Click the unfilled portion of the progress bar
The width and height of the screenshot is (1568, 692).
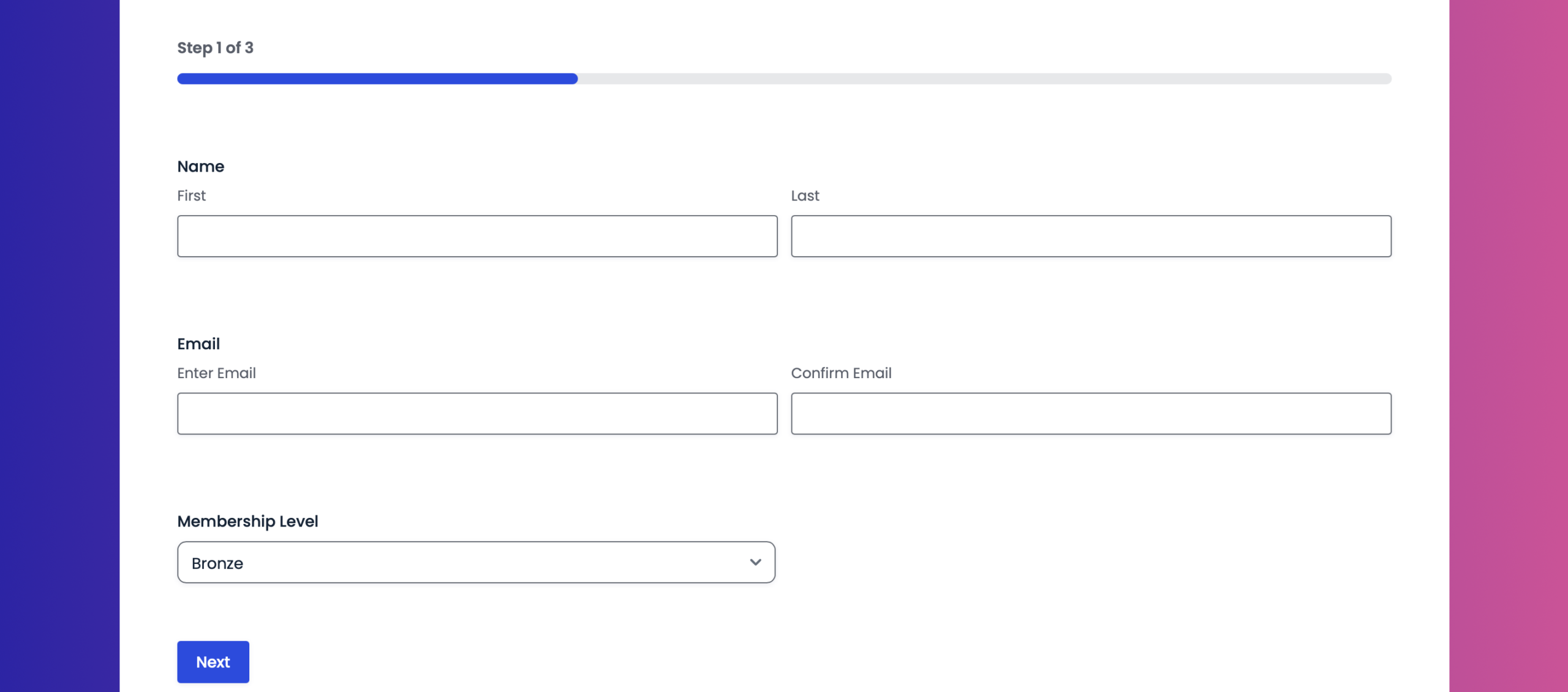[x=980, y=78]
